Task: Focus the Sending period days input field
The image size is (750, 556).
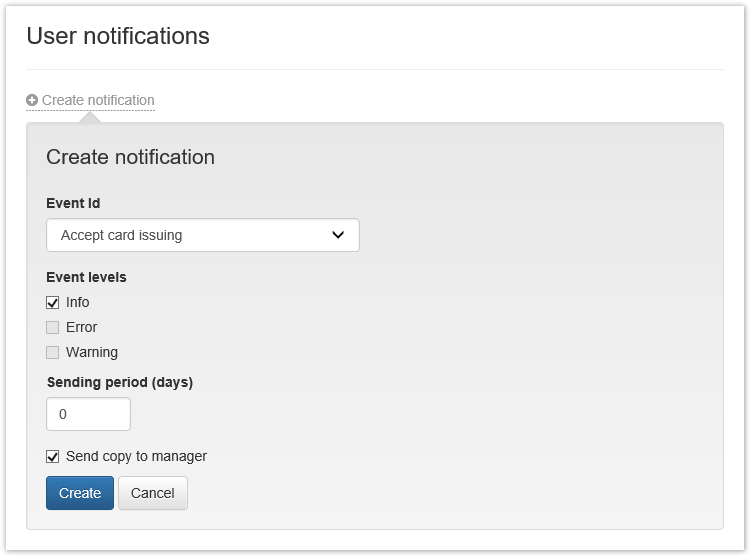Action: coord(88,414)
